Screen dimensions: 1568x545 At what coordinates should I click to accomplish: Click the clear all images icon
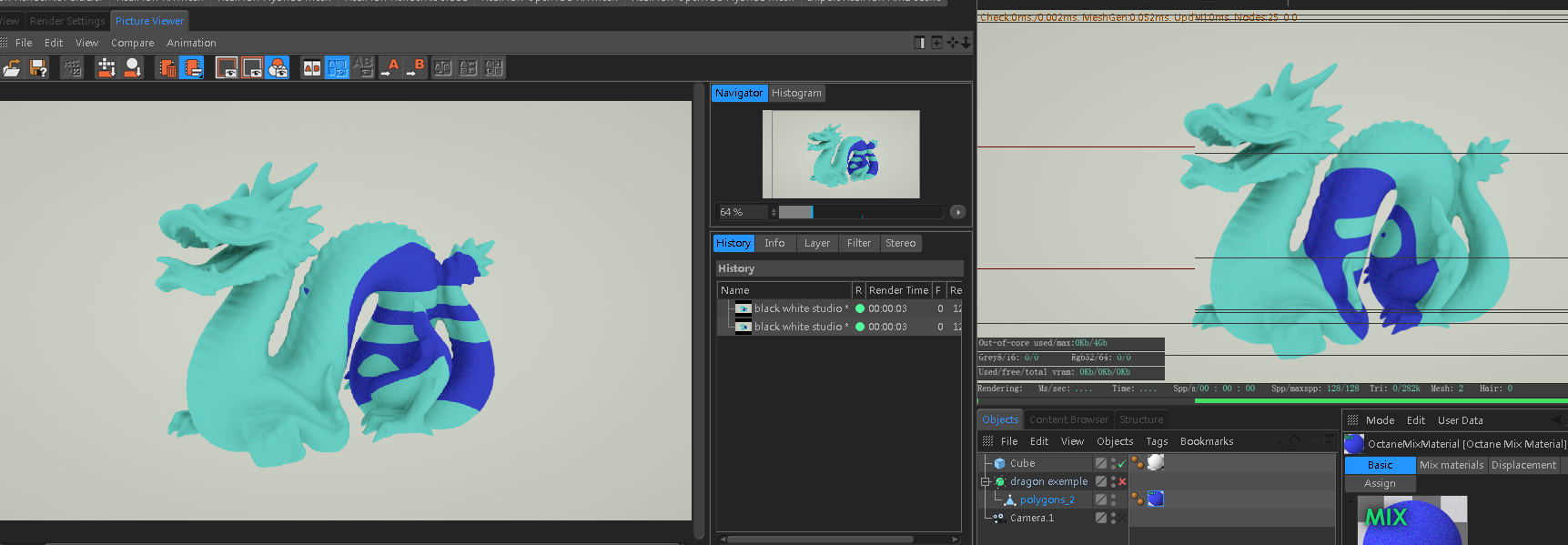tap(167, 68)
